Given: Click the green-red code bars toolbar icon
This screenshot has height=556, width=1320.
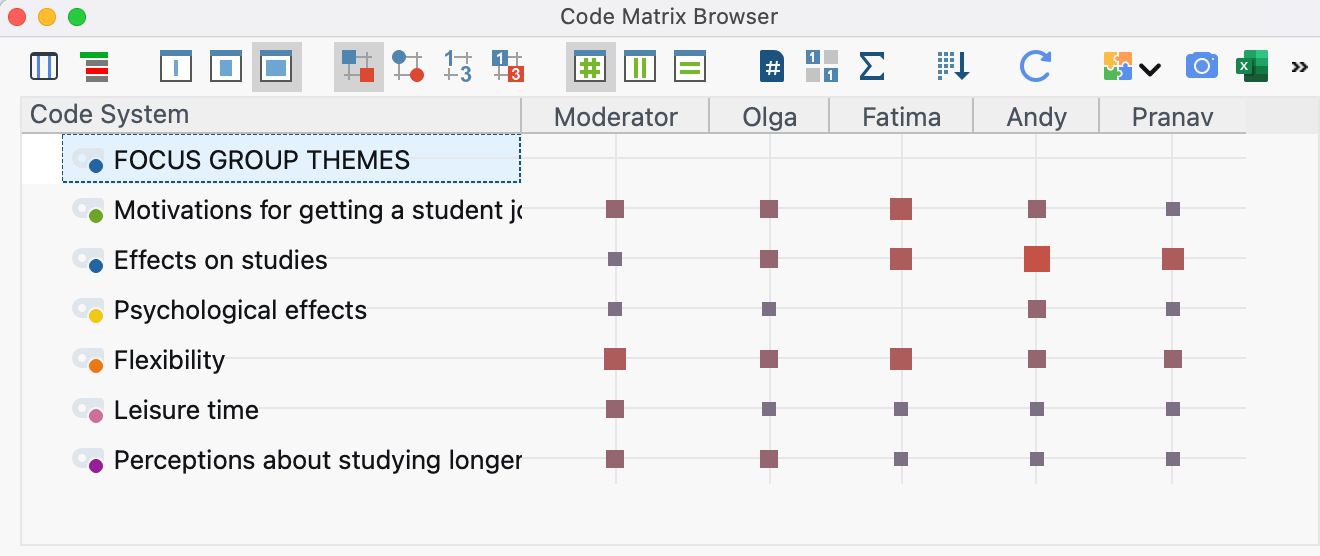Looking at the screenshot, I should (96, 67).
